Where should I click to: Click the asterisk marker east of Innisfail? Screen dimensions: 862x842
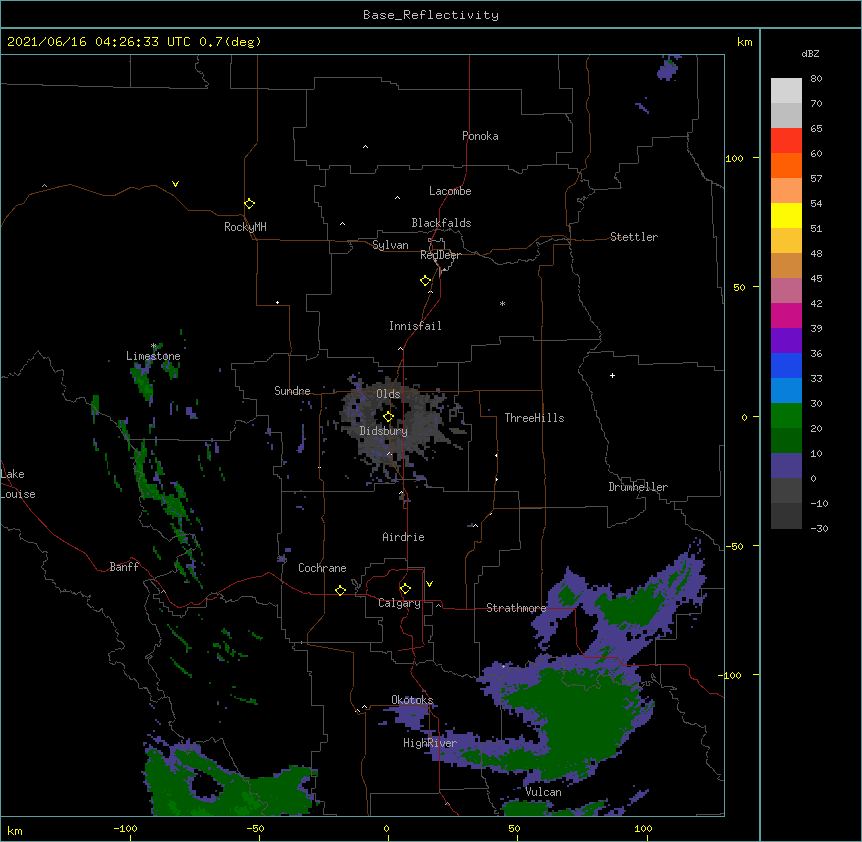[502, 303]
